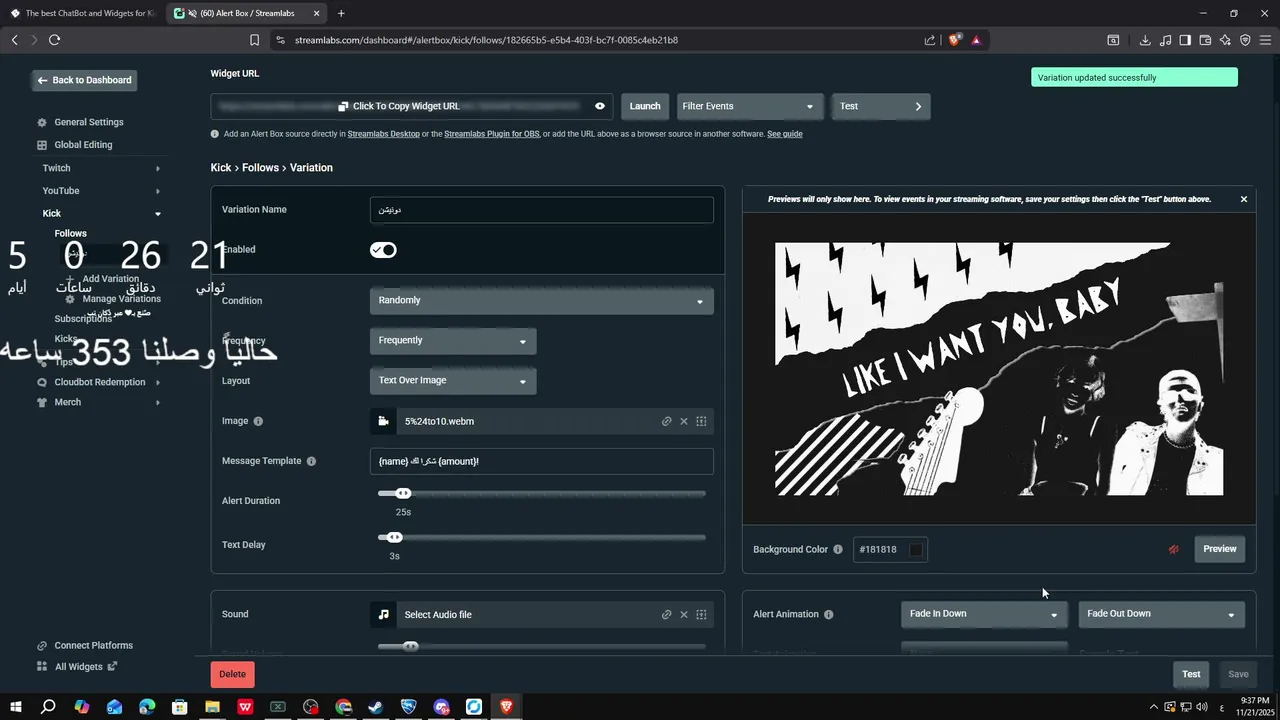Viewport: 1280px width, 720px height.
Task: Click the Sound volume slider handle
Action: 410,646
